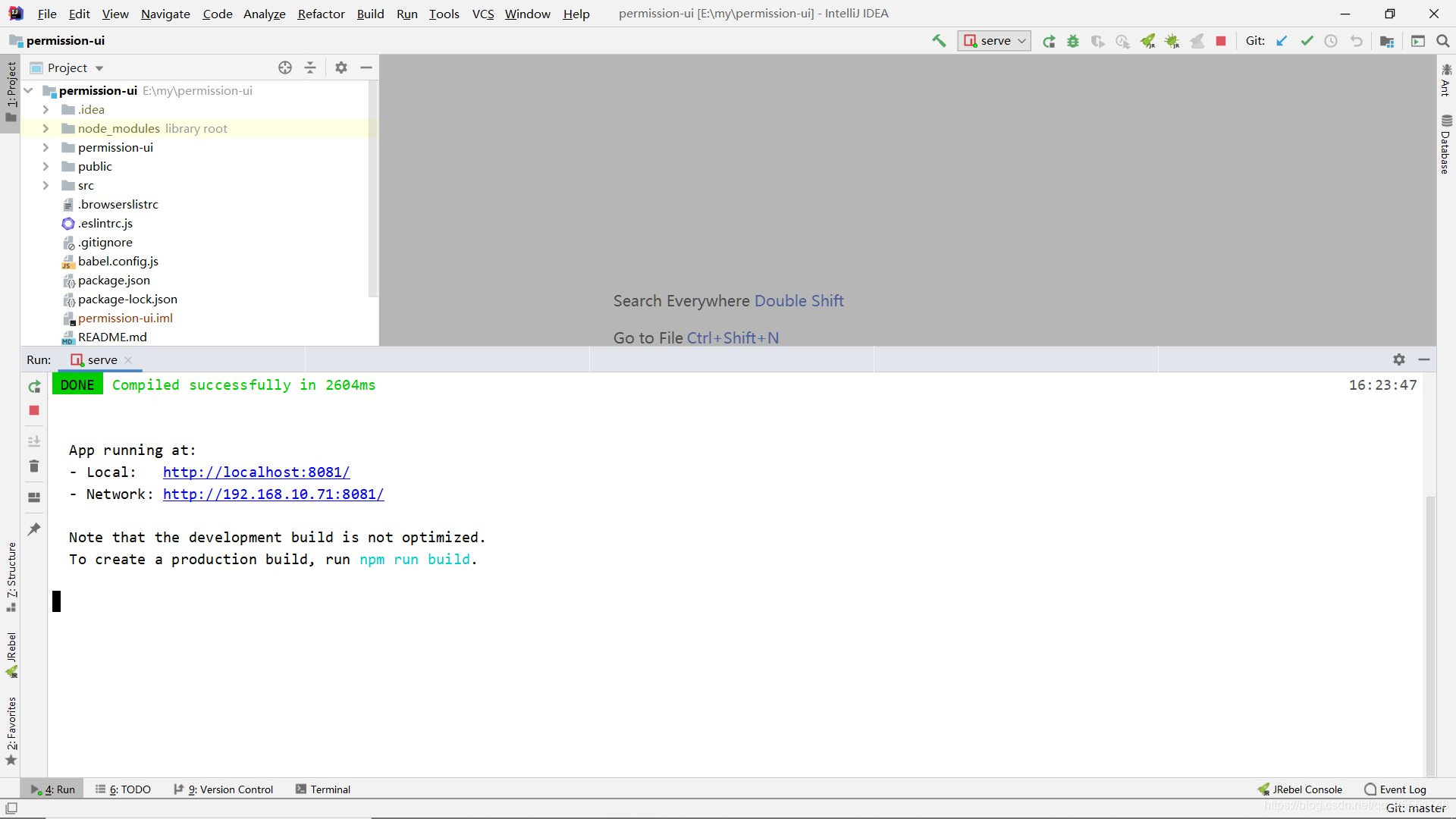Image resolution: width=1456 pixels, height=819 pixels.
Task: Click the Git Update Project arrow icon
Action: [x=1282, y=41]
